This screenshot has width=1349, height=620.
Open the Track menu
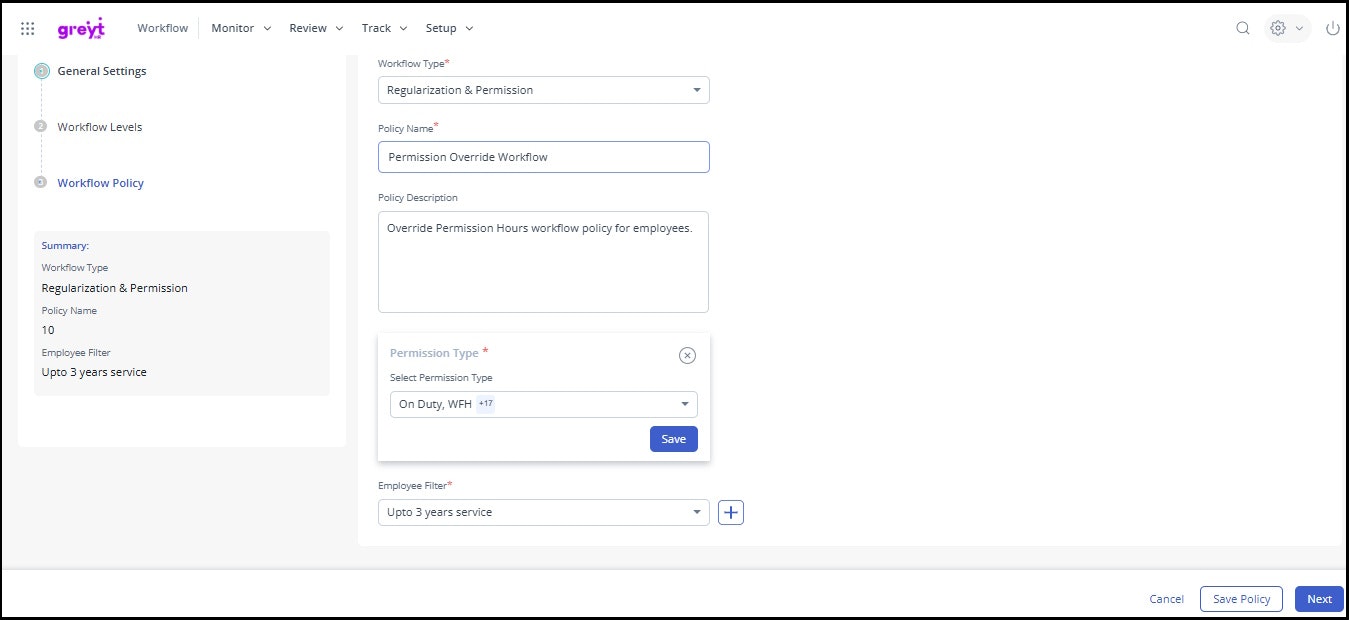[384, 28]
